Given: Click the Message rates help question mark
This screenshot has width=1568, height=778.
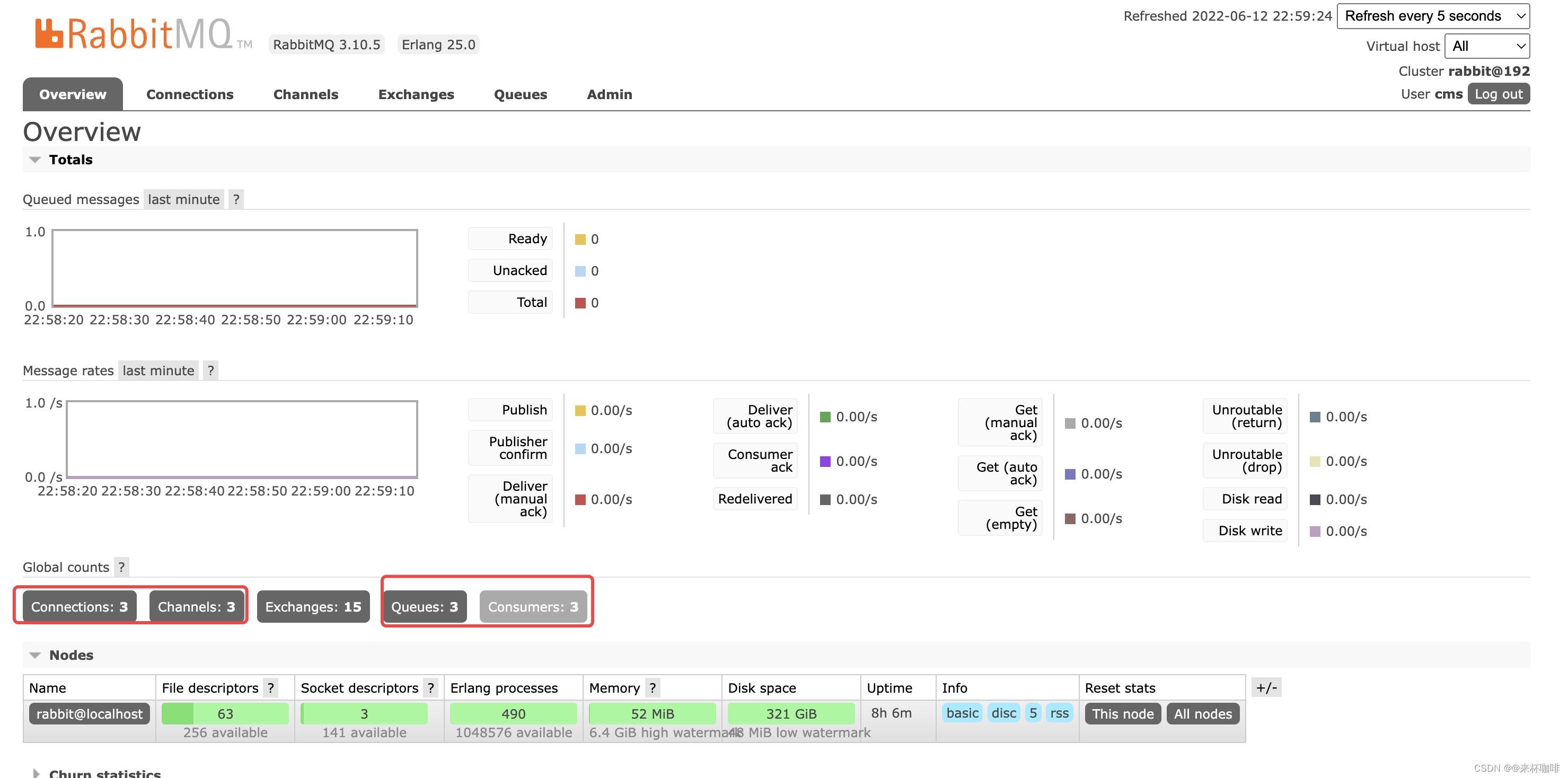Looking at the screenshot, I should [210, 370].
